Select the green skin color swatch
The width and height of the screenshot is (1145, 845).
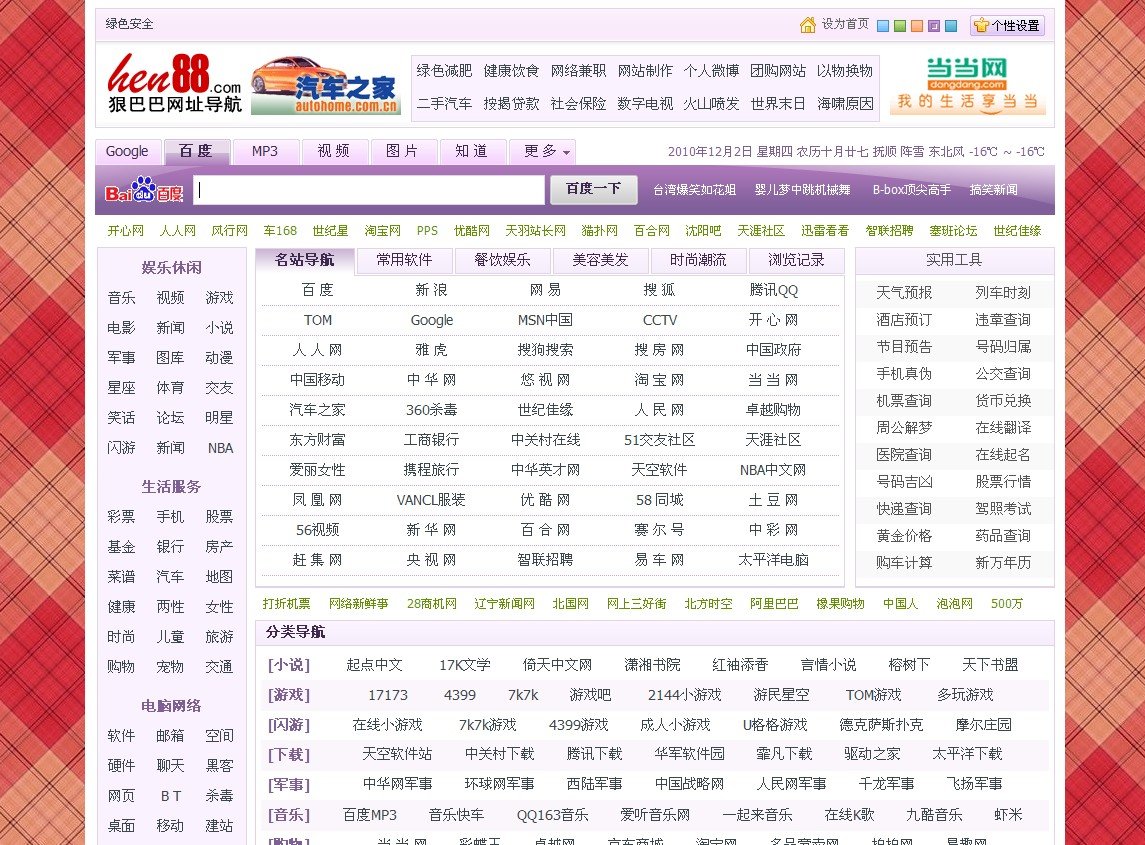coord(900,25)
